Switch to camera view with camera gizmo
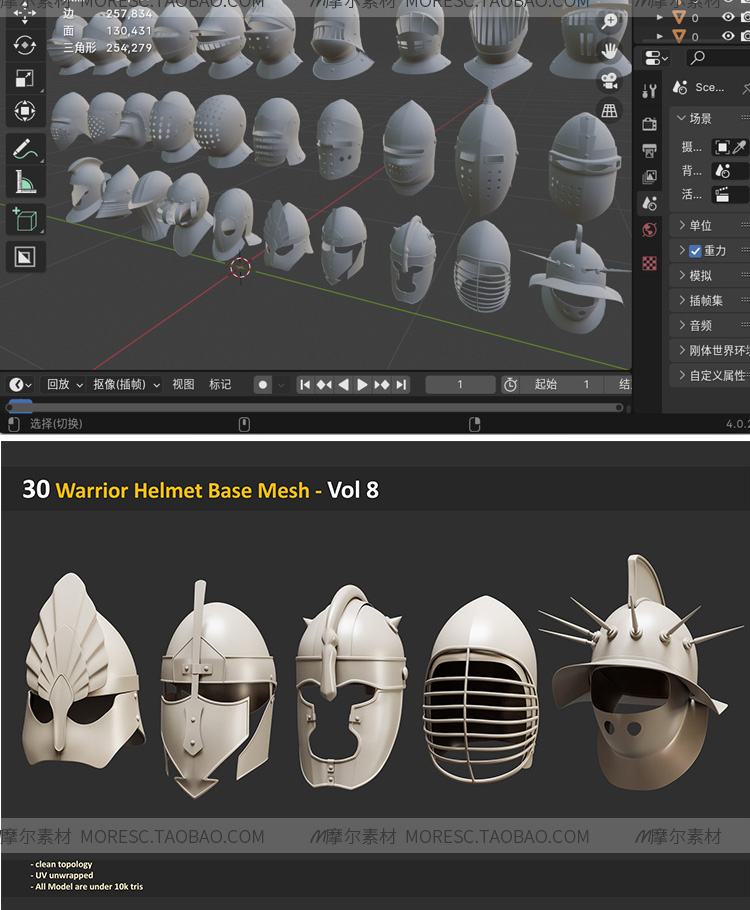This screenshot has height=910, width=750. coord(609,81)
